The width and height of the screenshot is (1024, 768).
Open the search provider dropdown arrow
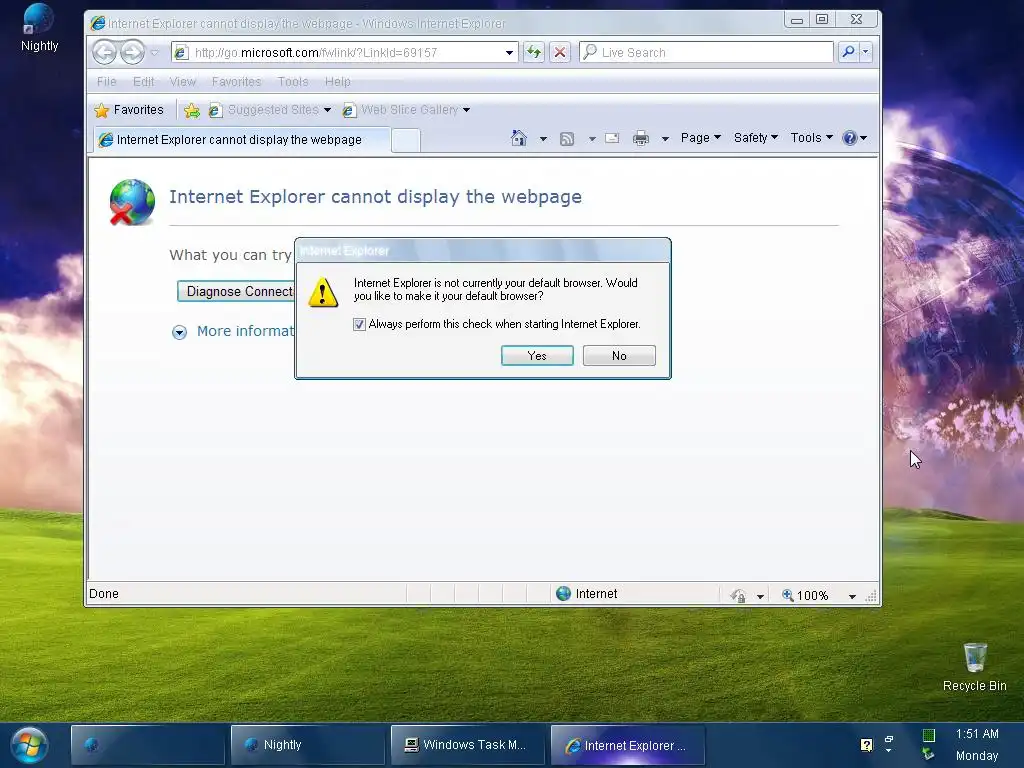(x=866, y=52)
